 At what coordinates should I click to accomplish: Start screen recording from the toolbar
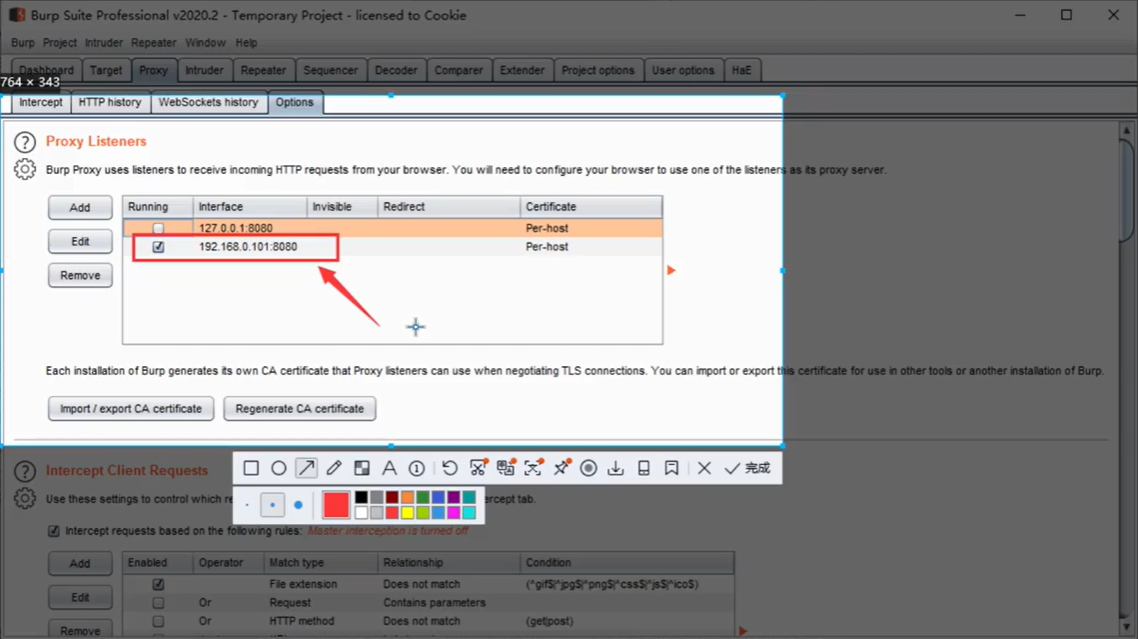point(589,468)
